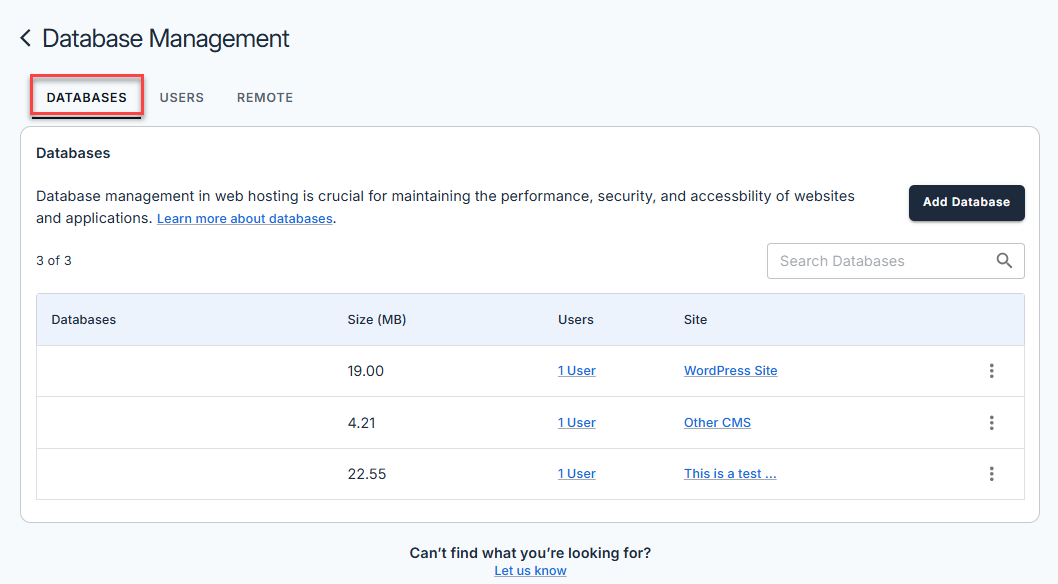The width and height of the screenshot is (1058, 584).
Task: View users for the 19.00 MB database
Action: (x=576, y=370)
